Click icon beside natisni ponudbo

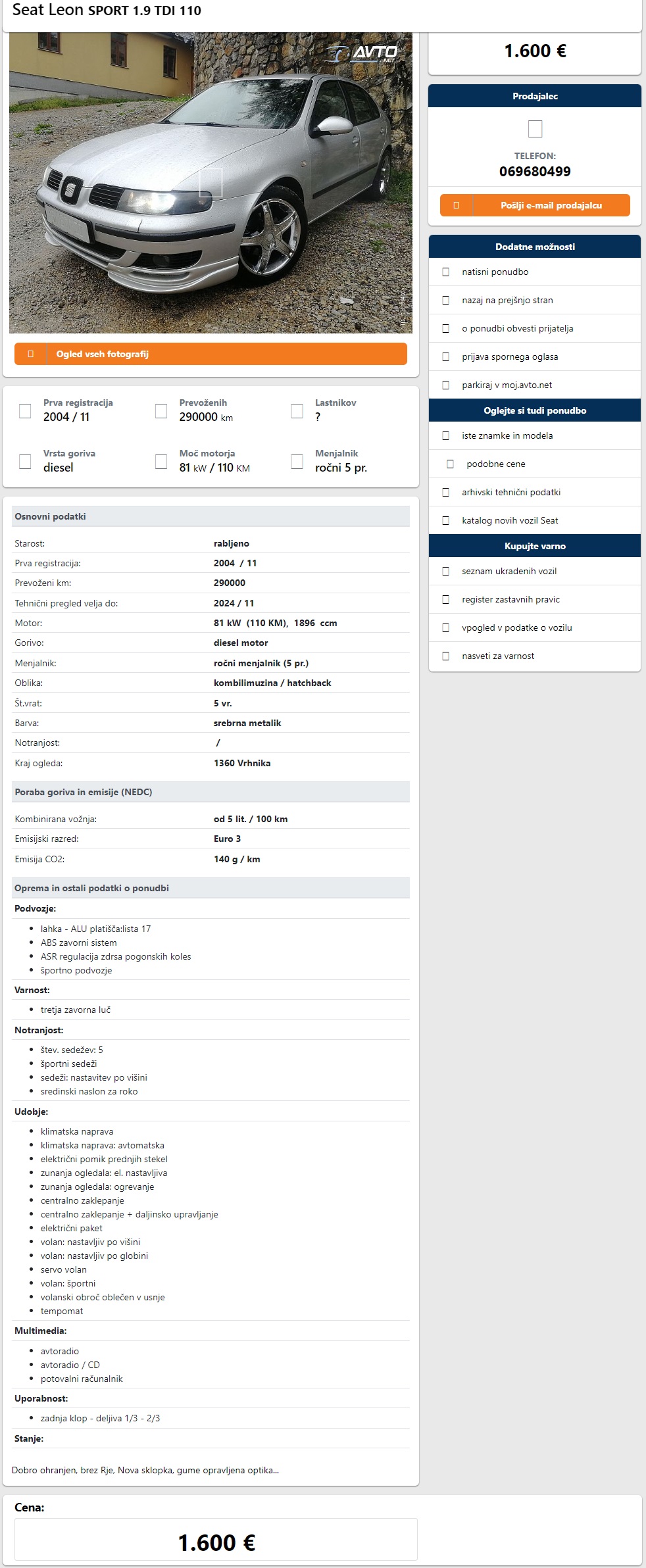coord(446,272)
